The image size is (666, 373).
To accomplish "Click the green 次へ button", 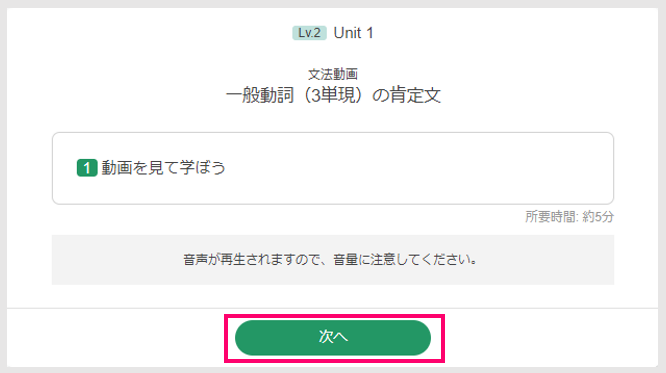I will pyautogui.click(x=333, y=338).
